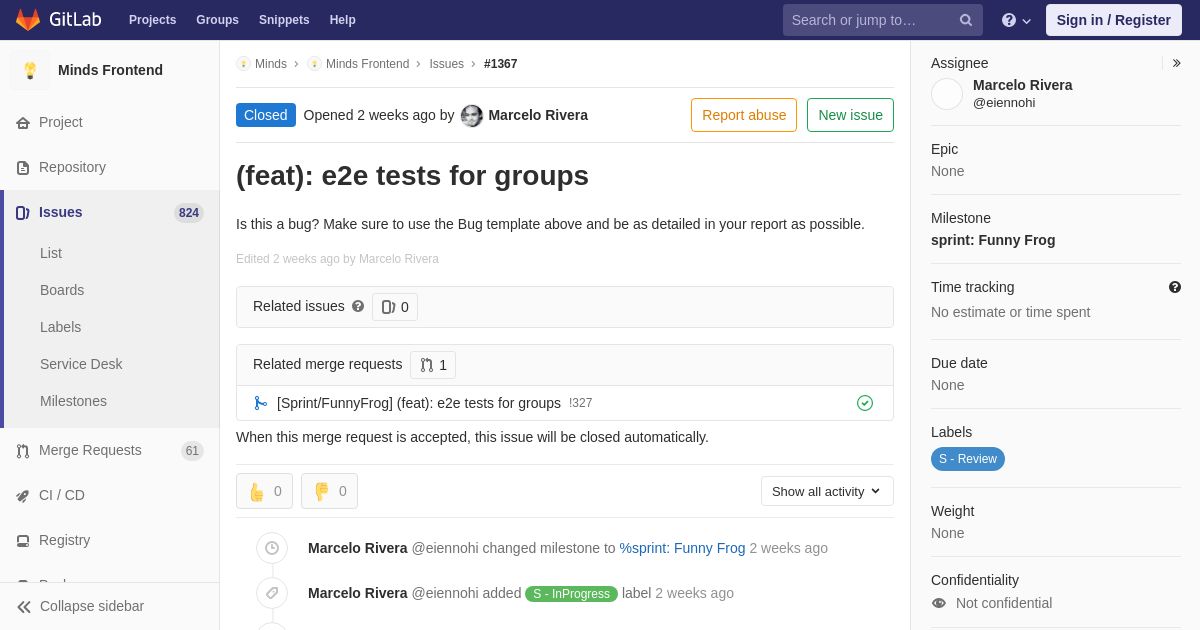Open the Projects menu
The image size is (1200, 630).
(152, 20)
